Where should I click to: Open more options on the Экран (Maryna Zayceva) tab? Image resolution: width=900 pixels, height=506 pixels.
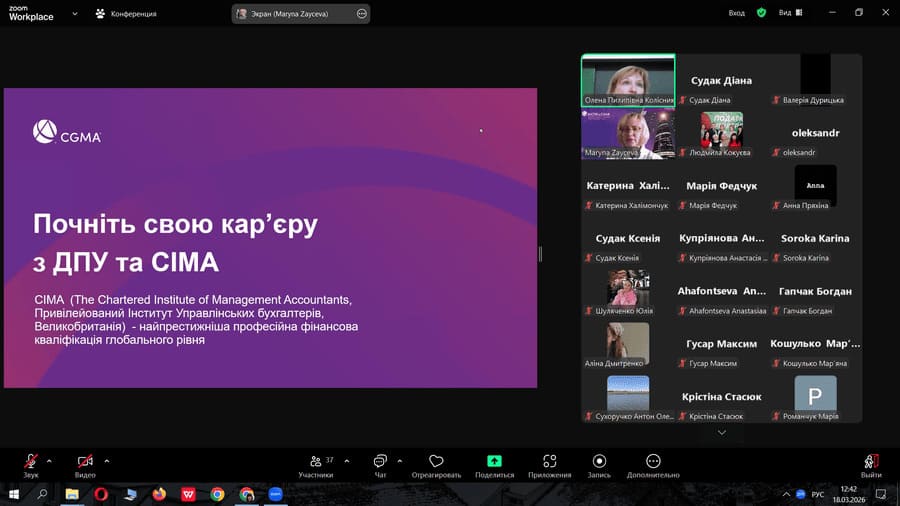click(x=361, y=13)
